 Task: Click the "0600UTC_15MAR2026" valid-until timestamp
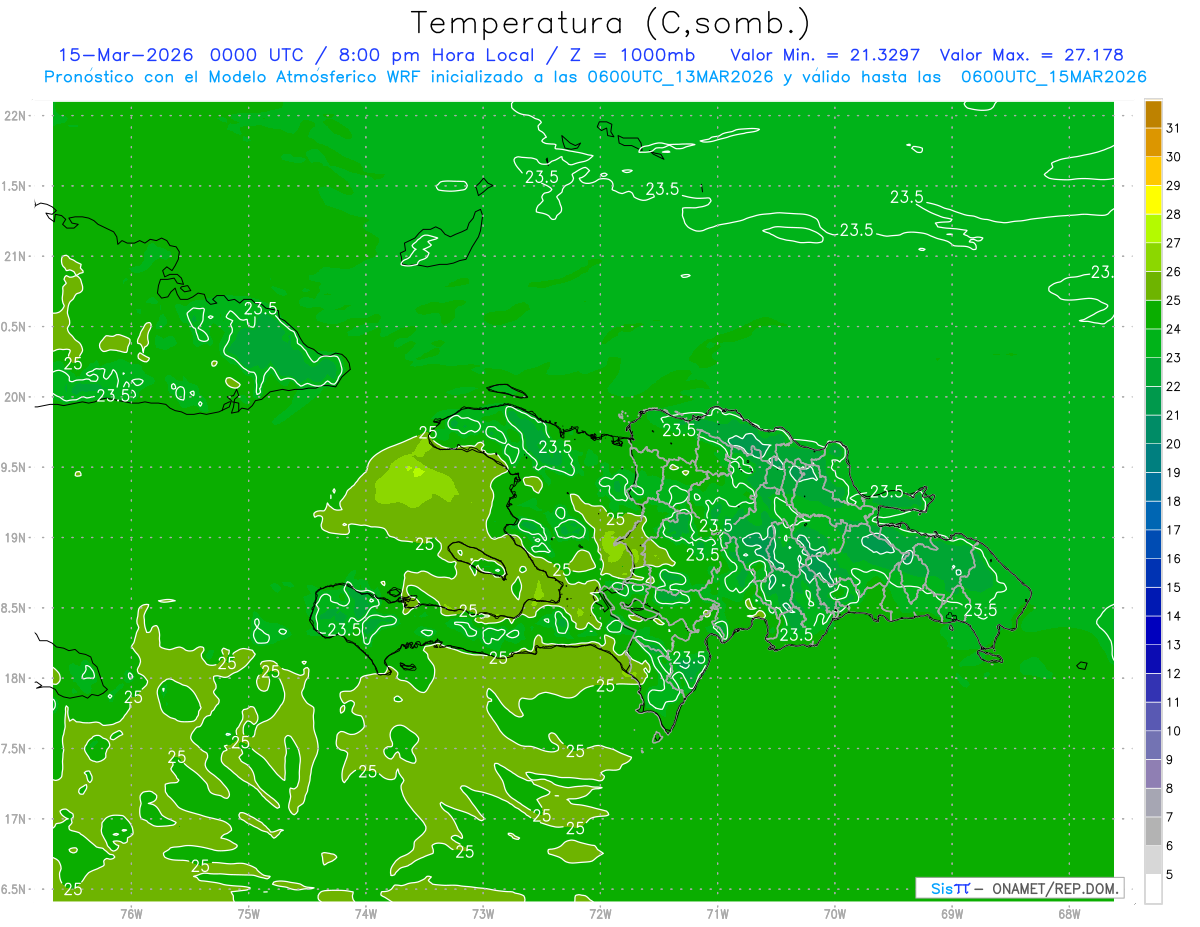pyautogui.click(x=1053, y=77)
